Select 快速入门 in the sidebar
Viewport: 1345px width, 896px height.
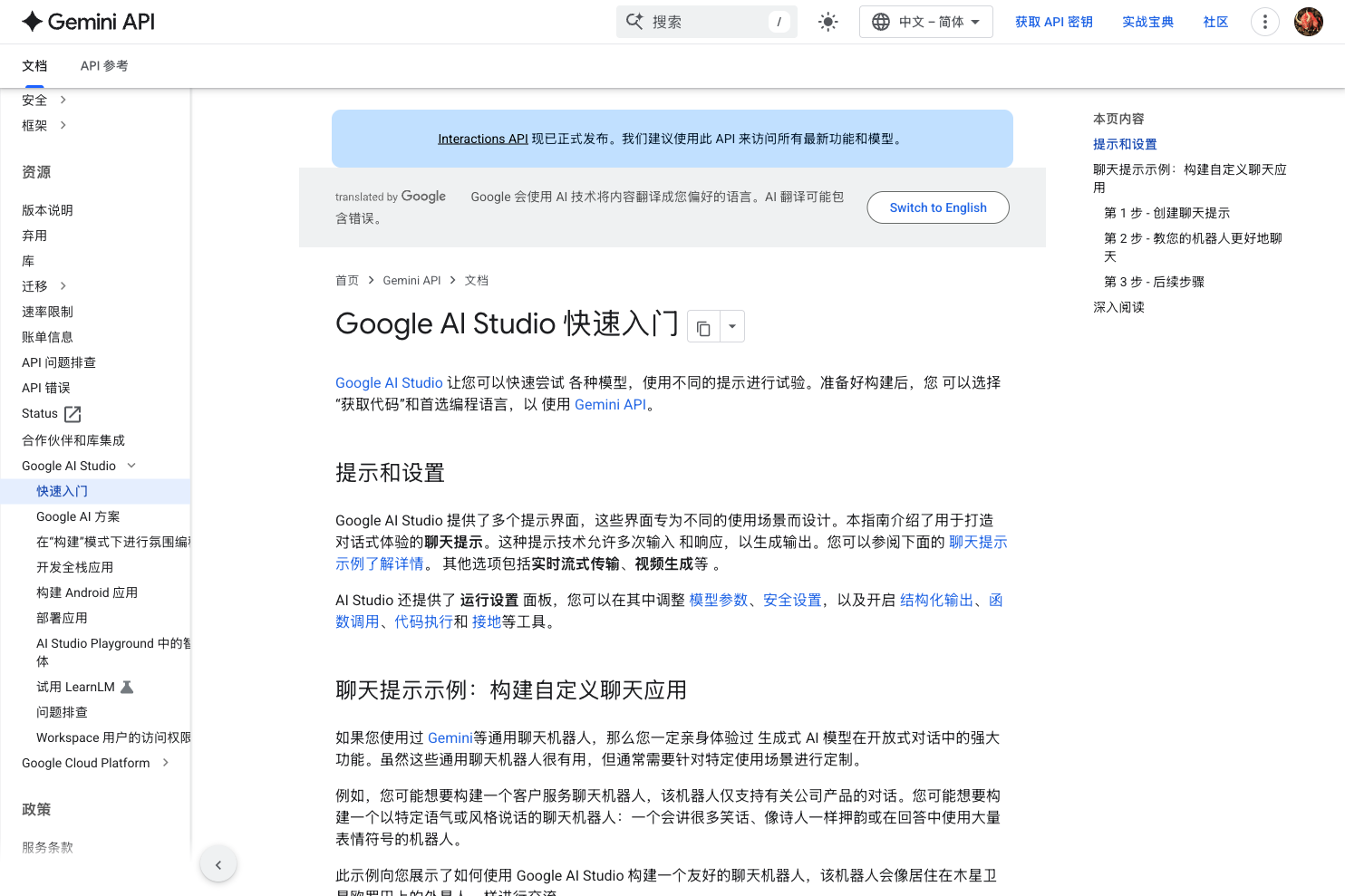coord(62,491)
